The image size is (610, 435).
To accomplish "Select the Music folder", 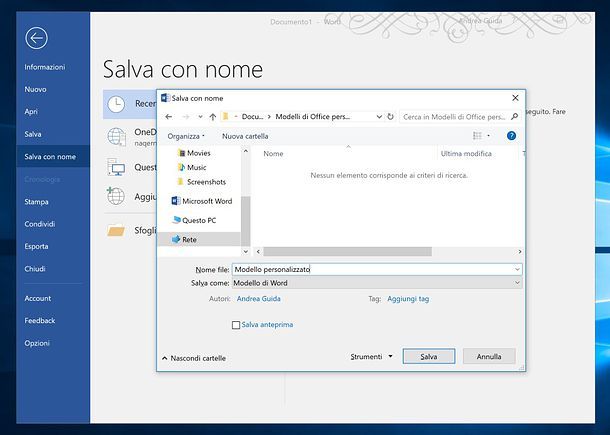I will coord(192,167).
